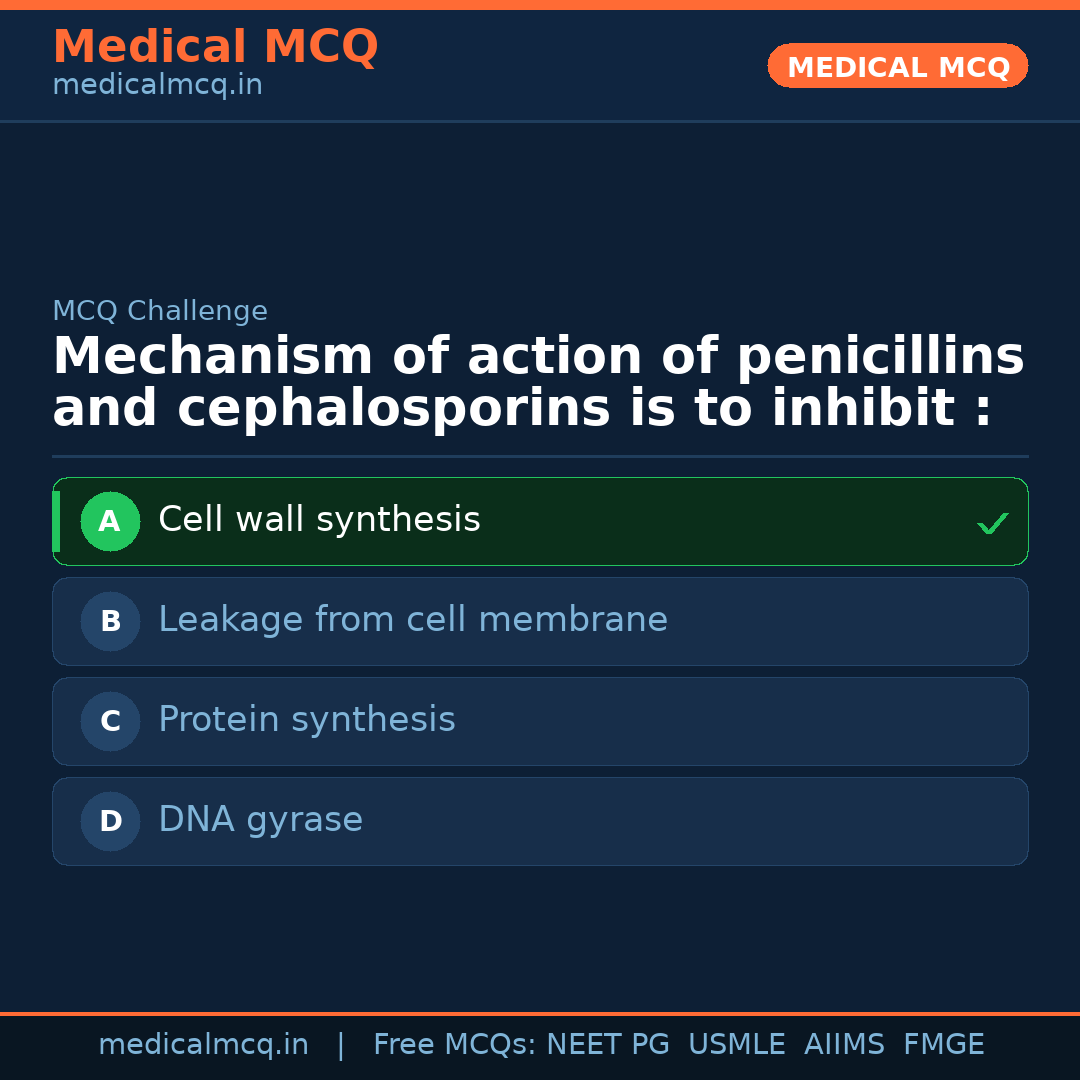Select the "DNA gyrase" answer text

pyautogui.click(x=260, y=820)
